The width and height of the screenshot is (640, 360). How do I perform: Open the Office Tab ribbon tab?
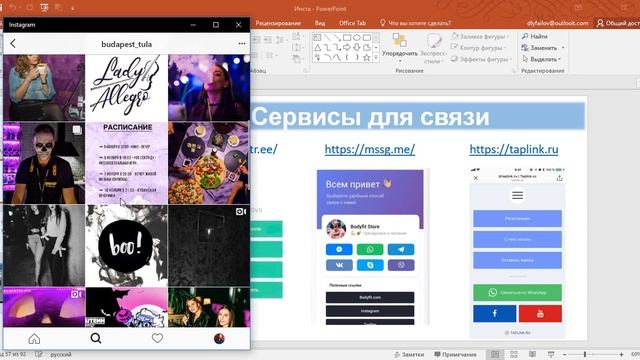pos(352,23)
